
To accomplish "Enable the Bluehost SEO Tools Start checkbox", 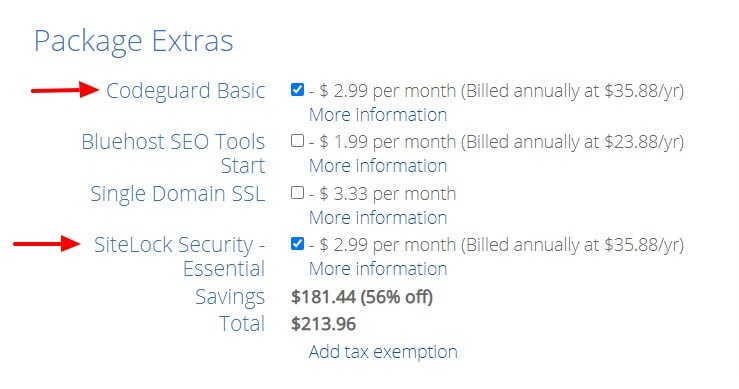I will pos(297,141).
